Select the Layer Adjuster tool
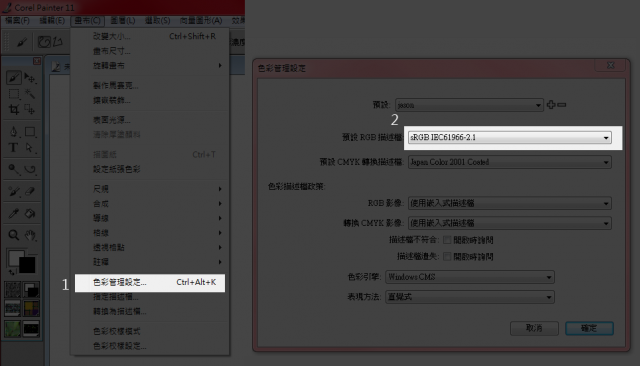Screen dimensions: 640x366 (30, 78)
